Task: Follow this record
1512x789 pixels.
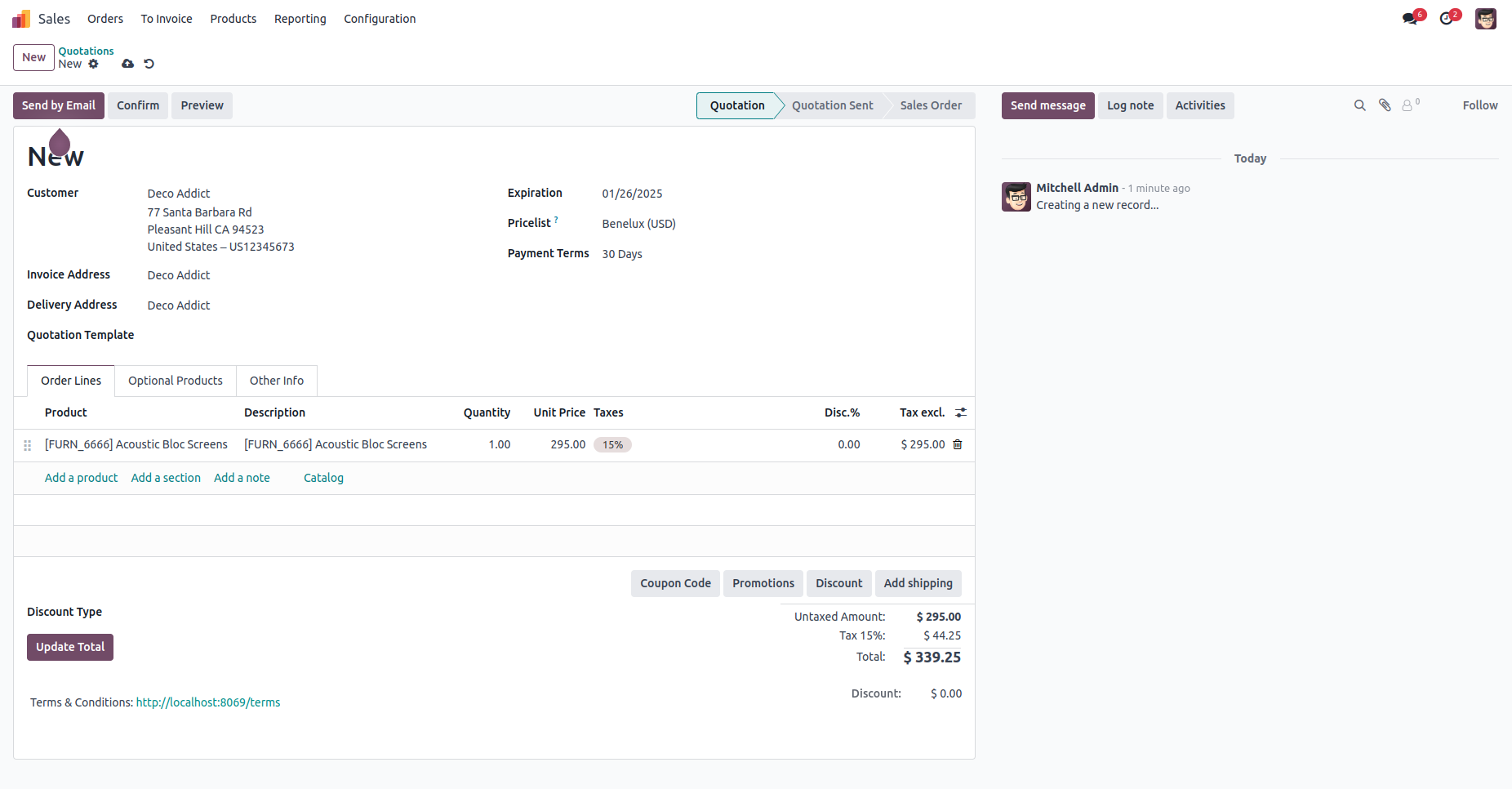Action: point(1480,105)
